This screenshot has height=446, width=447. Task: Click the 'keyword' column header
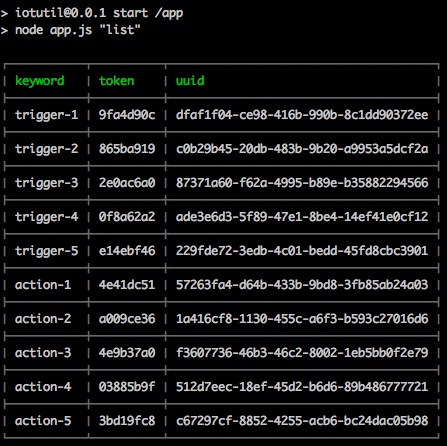click(x=40, y=81)
